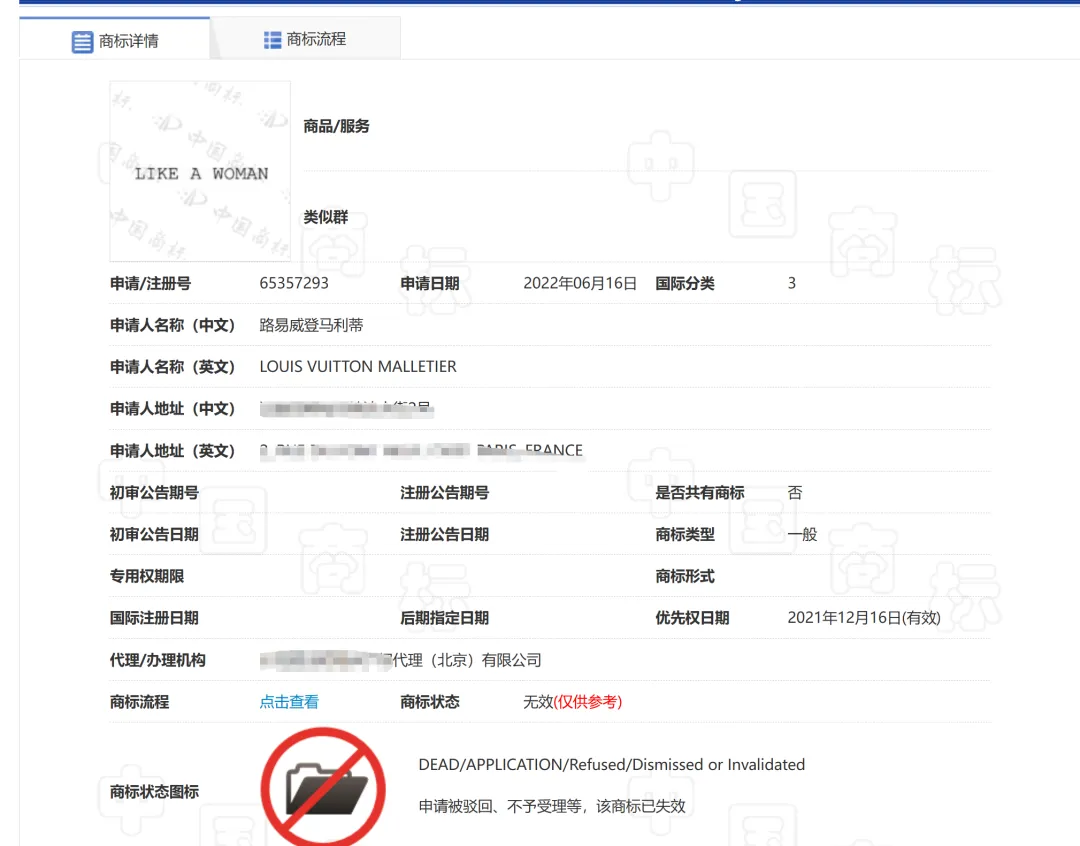Click the 商标类型 value 一般
1080x846 pixels.
[802, 535]
